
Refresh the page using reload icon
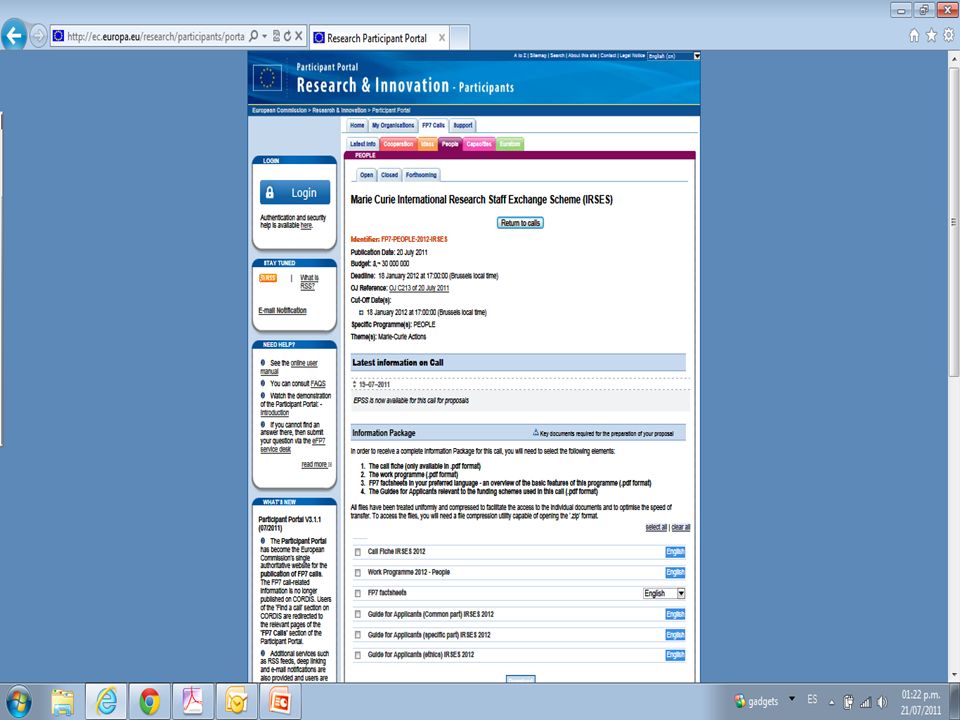pos(287,36)
